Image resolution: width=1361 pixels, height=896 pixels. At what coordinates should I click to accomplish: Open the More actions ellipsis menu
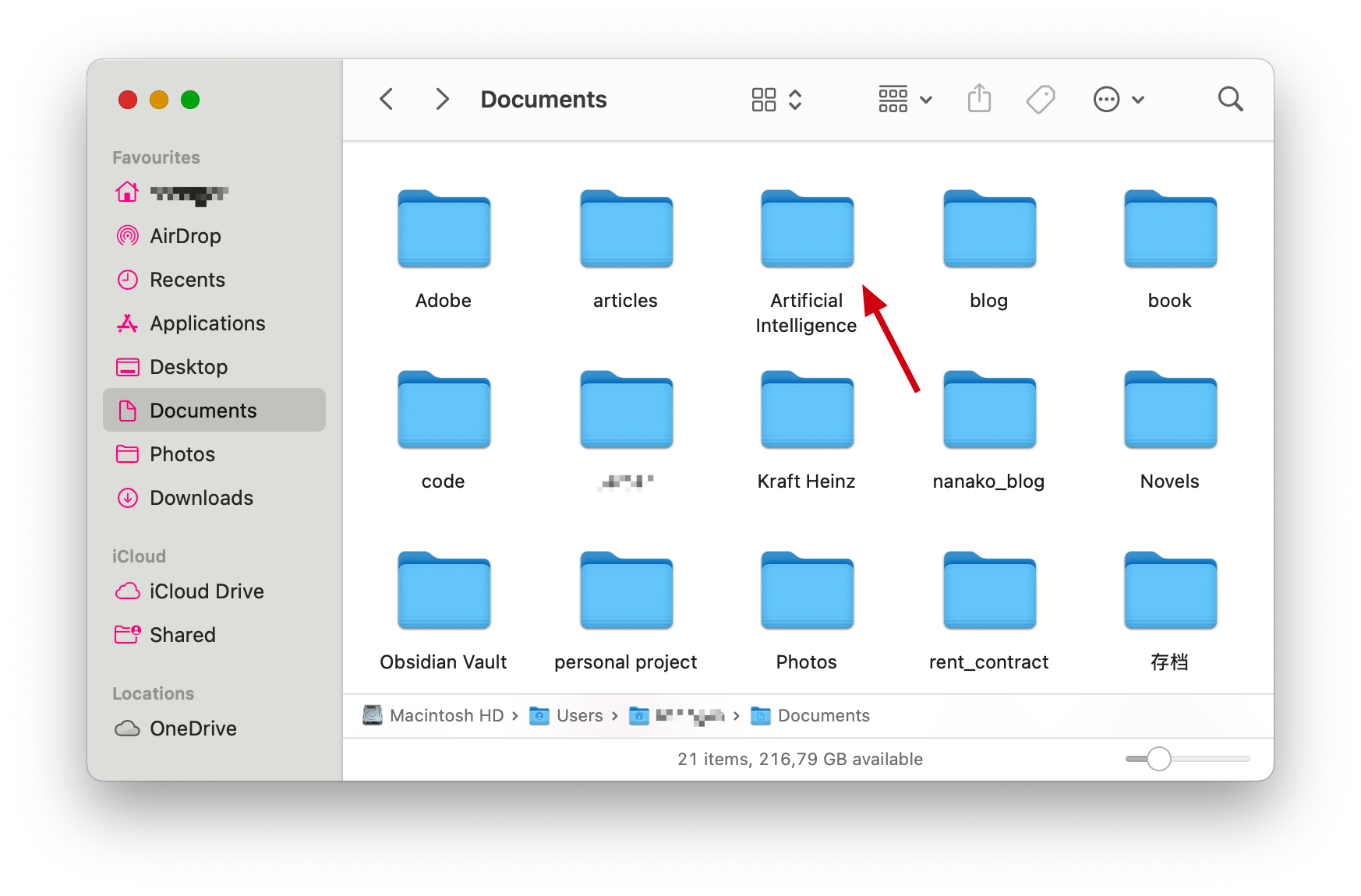pos(1118,99)
